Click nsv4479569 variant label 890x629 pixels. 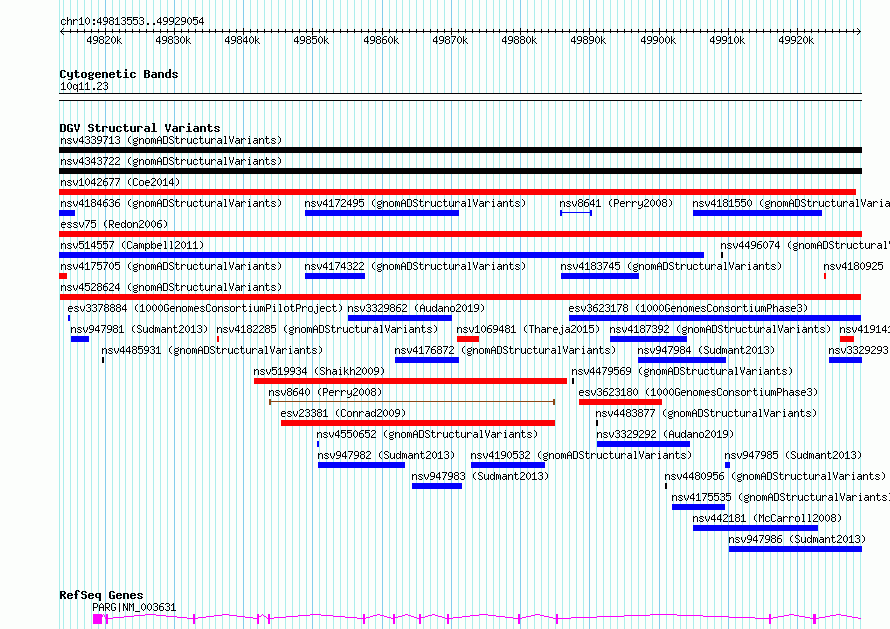click(x=682, y=371)
